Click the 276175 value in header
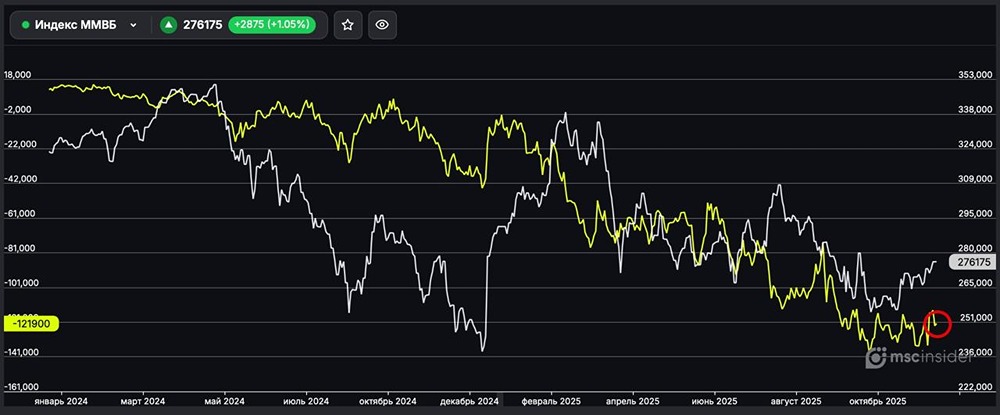The height and width of the screenshot is (415, 1000). pyautogui.click(x=203, y=25)
